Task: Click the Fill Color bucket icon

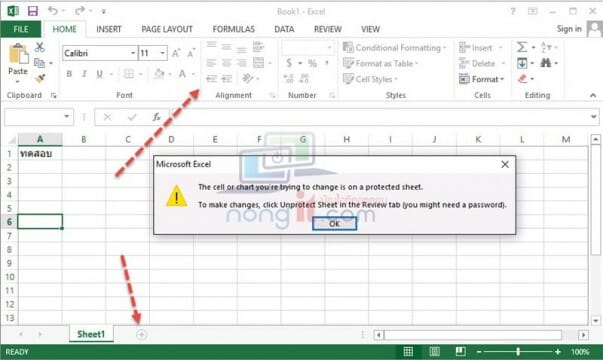Action: click(159, 74)
